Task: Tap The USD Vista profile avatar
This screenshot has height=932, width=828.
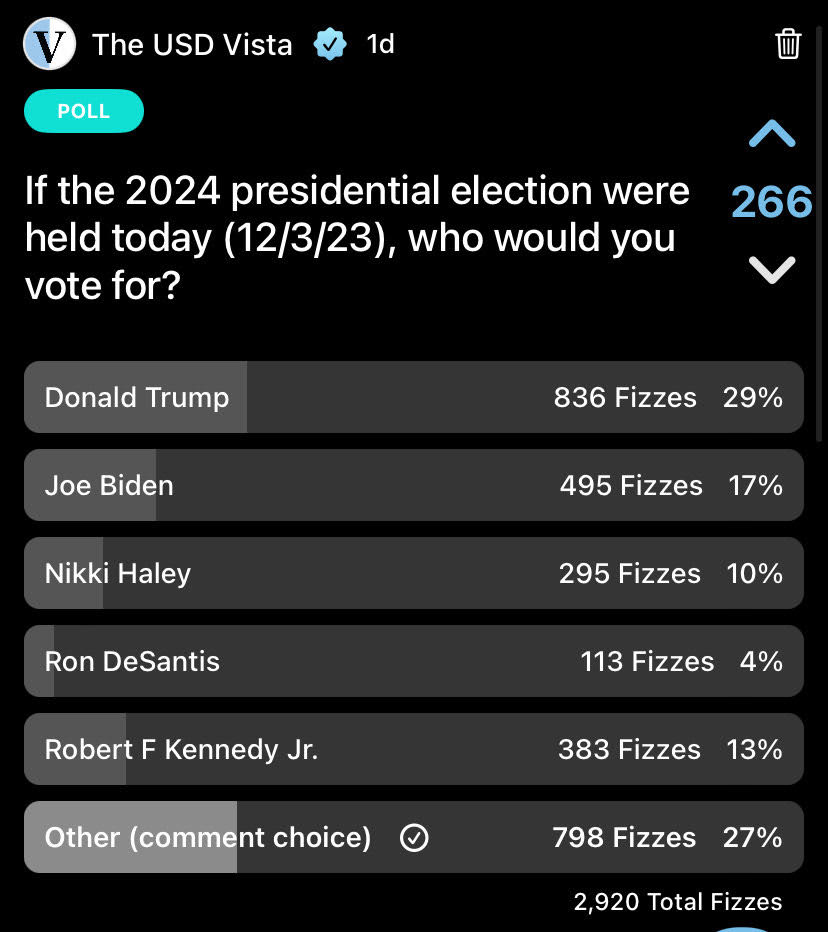Action: pos(49,44)
